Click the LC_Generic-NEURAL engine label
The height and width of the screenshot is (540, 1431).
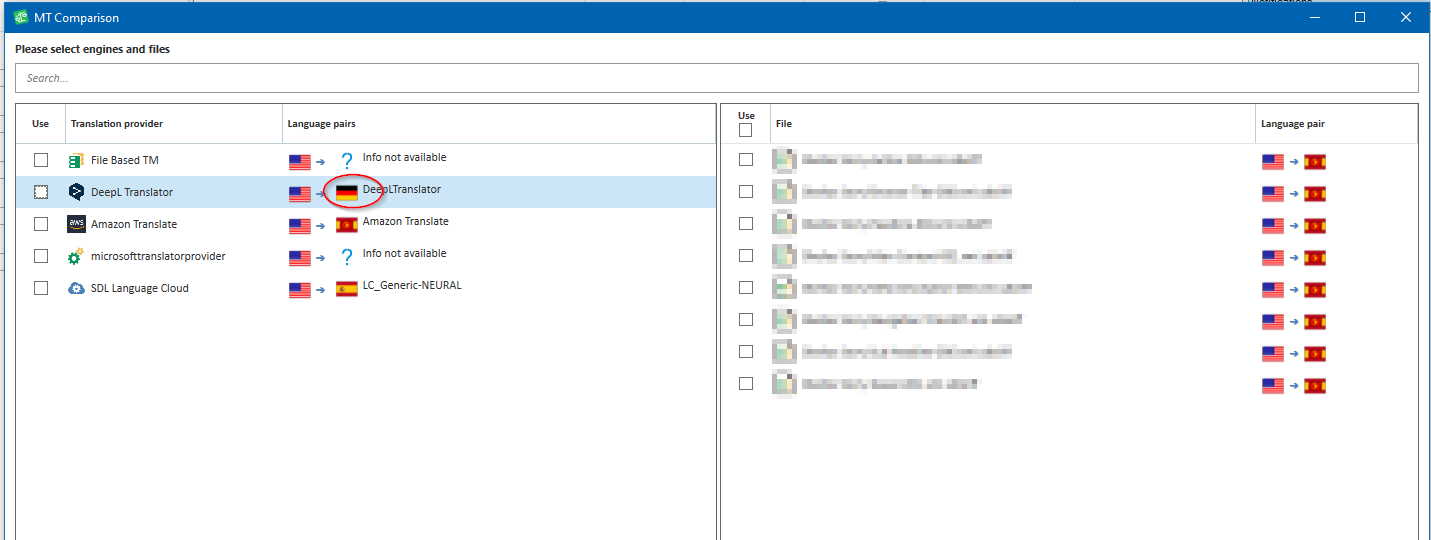click(412, 285)
